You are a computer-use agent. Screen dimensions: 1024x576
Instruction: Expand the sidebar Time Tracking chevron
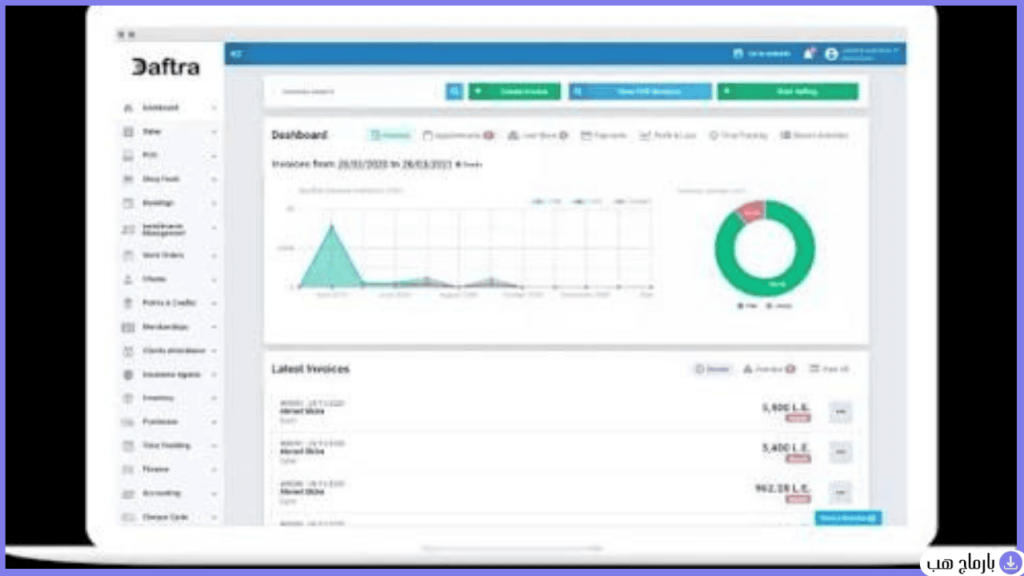214,446
